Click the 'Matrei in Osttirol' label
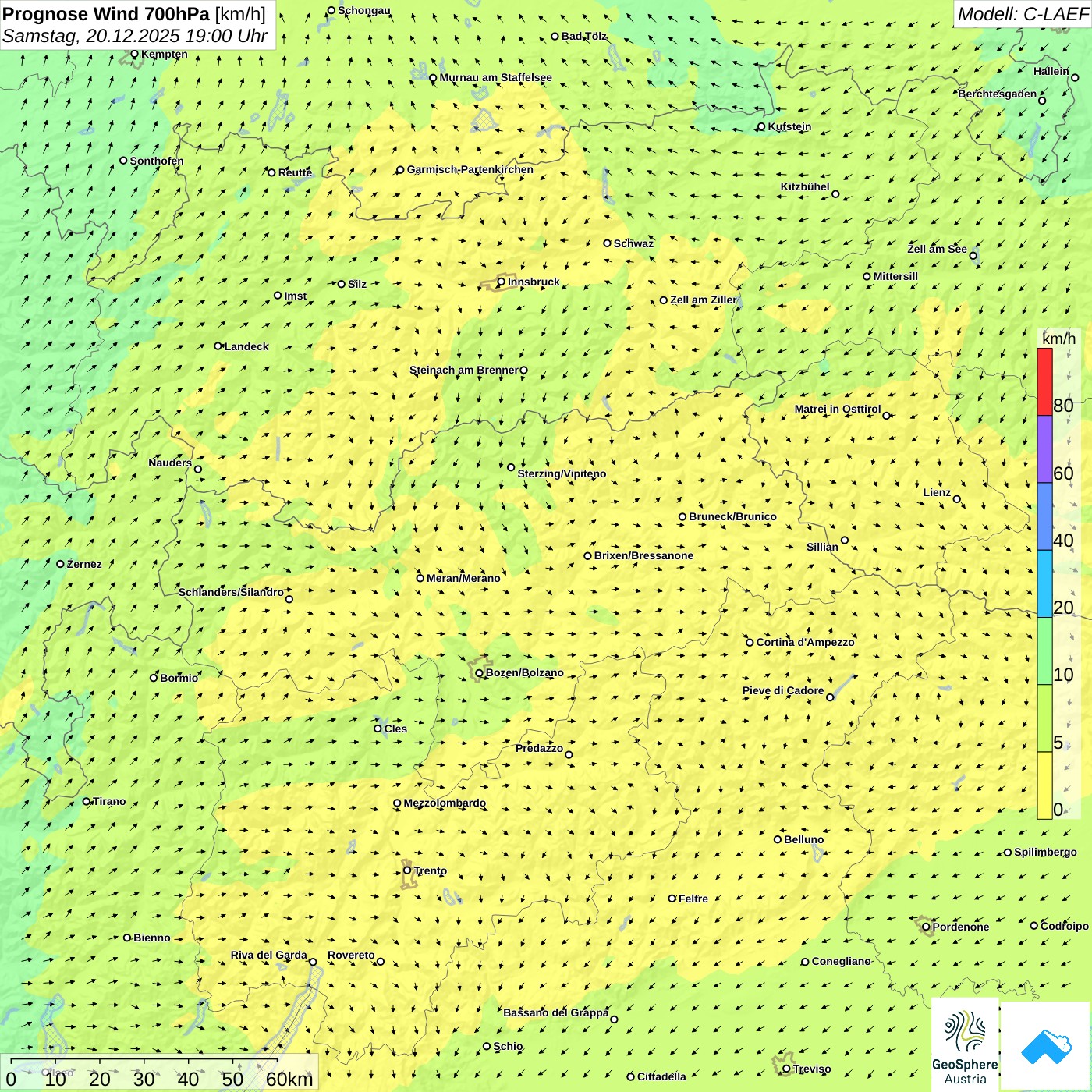Screen dimensions: 1092x1092 tap(838, 409)
